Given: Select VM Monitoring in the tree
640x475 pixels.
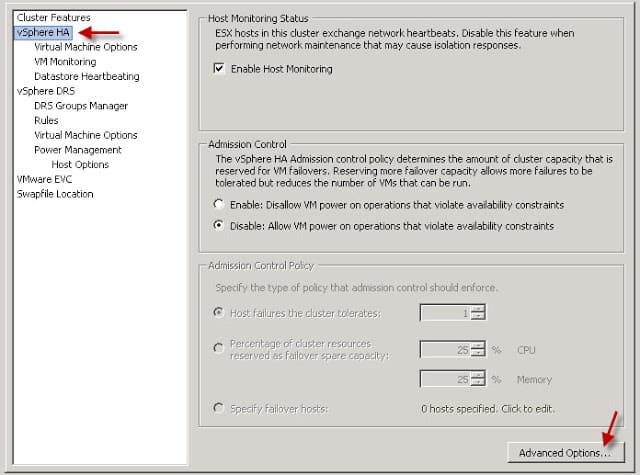Looking at the screenshot, I should 65,62.
